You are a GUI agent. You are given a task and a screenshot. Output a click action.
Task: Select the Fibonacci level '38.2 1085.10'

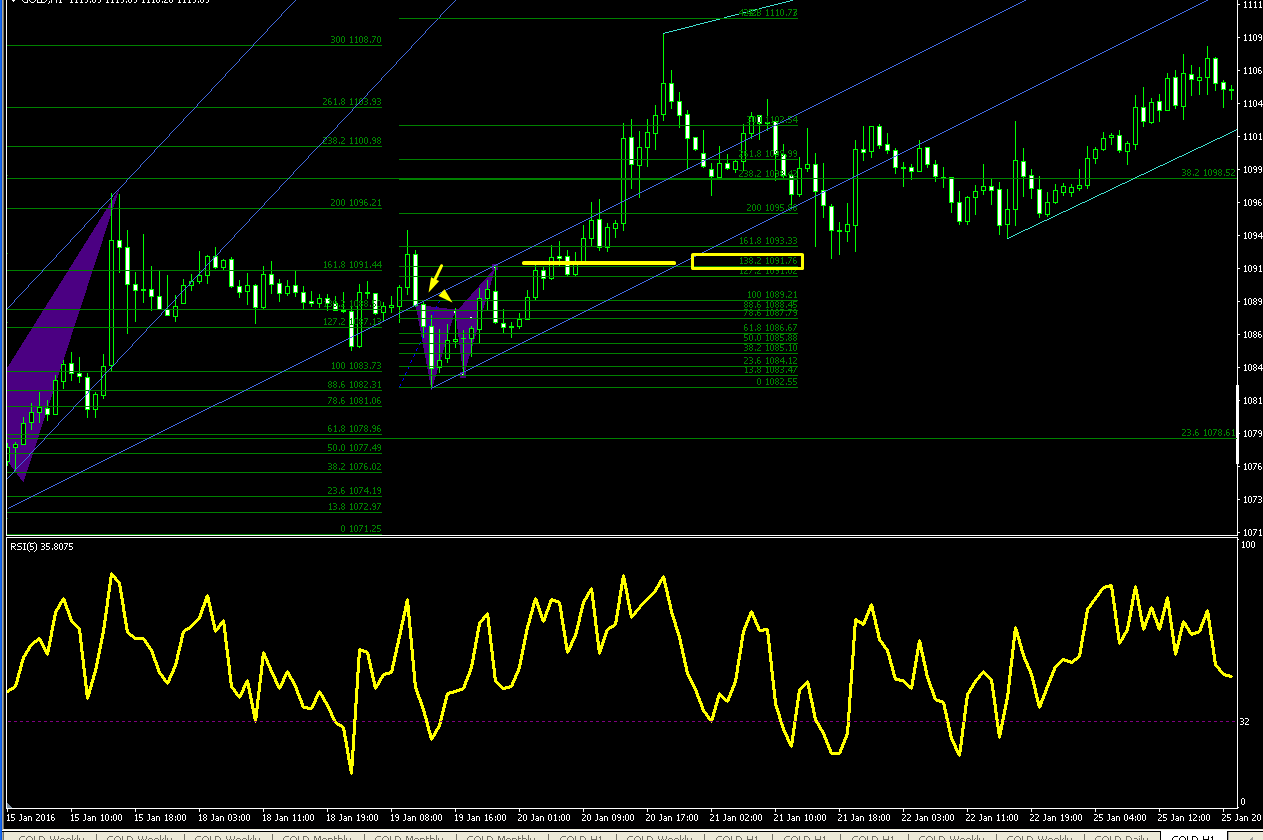pyautogui.click(x=770, y=348)
